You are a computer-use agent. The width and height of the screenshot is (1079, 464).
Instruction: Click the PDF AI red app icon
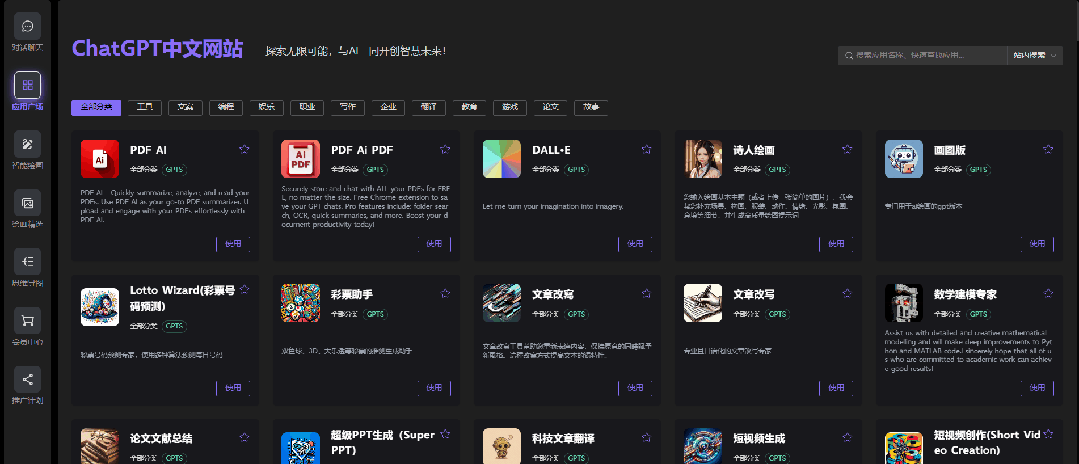click(100, 159)
